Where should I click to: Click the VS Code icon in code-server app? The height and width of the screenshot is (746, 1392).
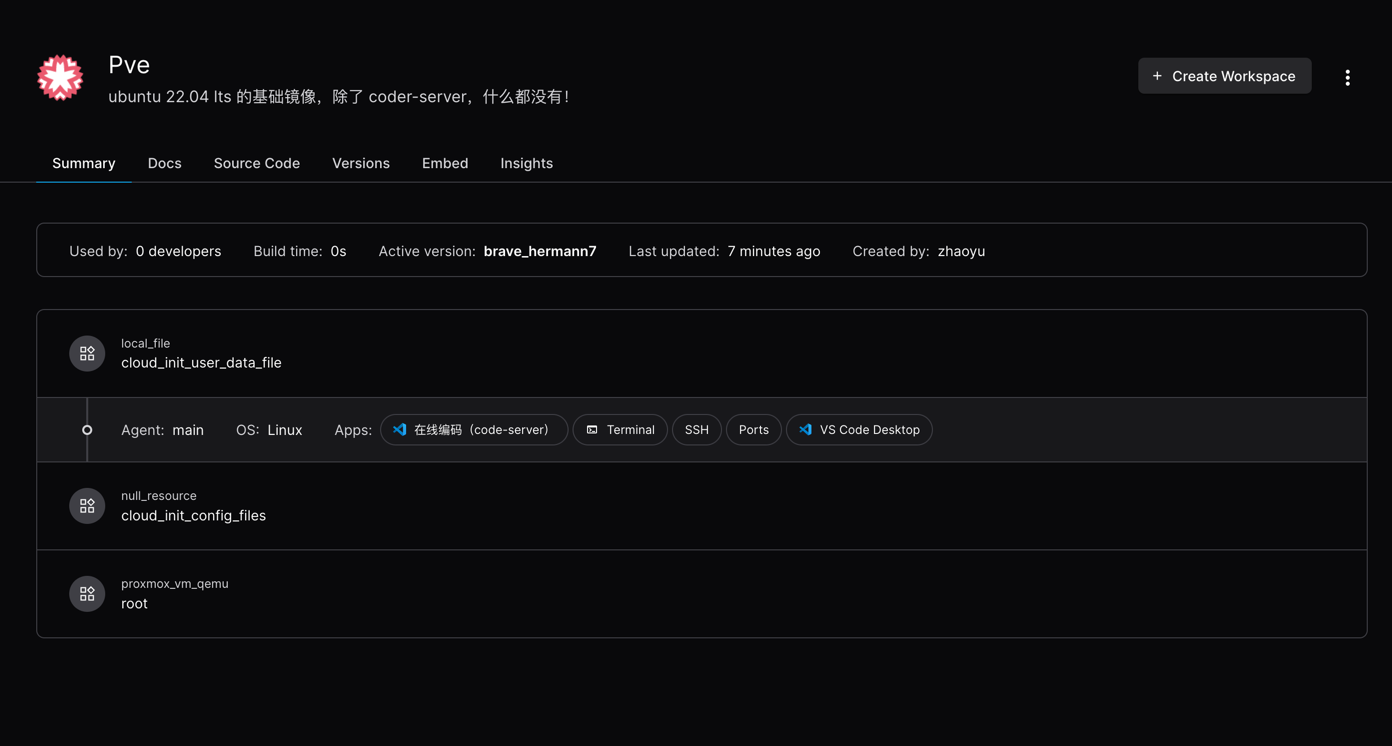(400, 430)
